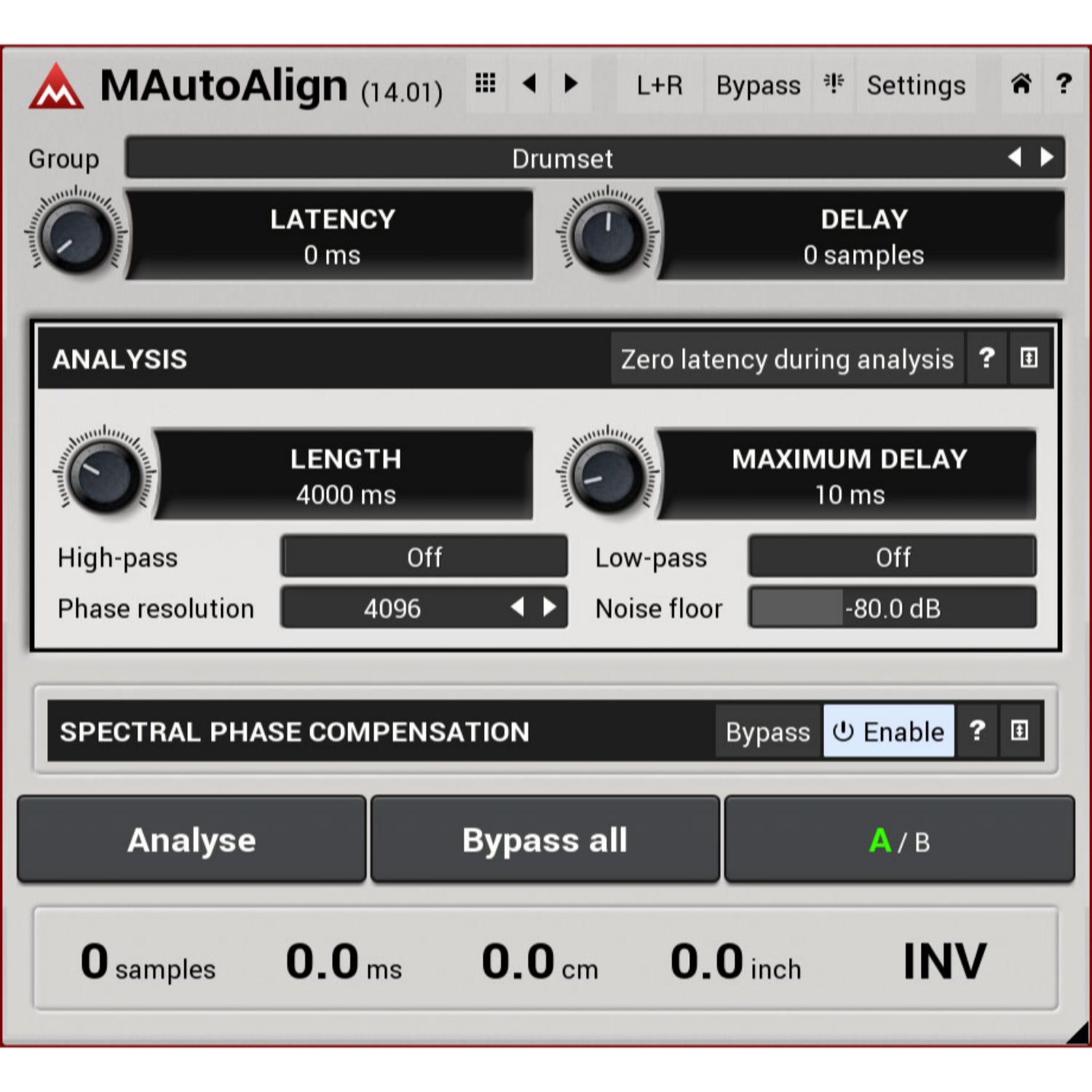Increase Phase resolution with right arrow

(x=550, y=607)
